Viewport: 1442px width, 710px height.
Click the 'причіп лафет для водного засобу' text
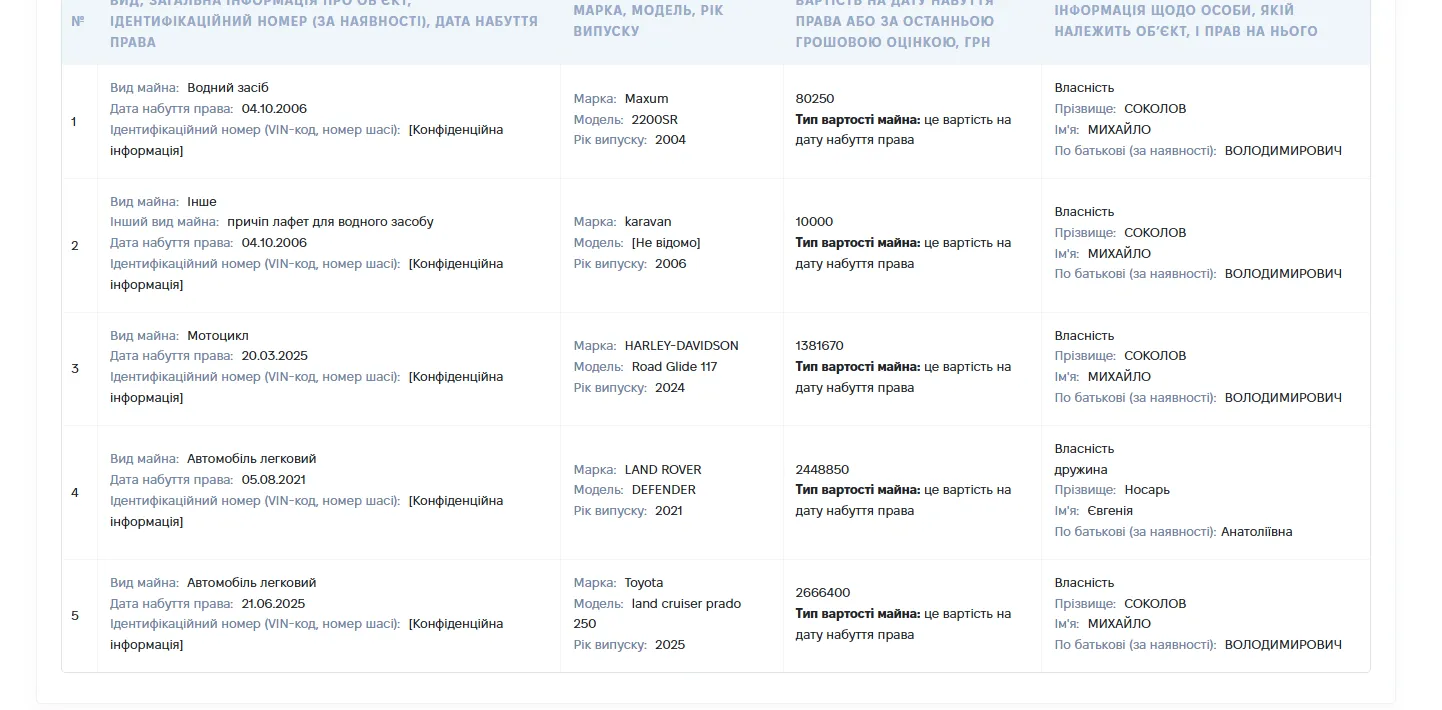[330, 222]
